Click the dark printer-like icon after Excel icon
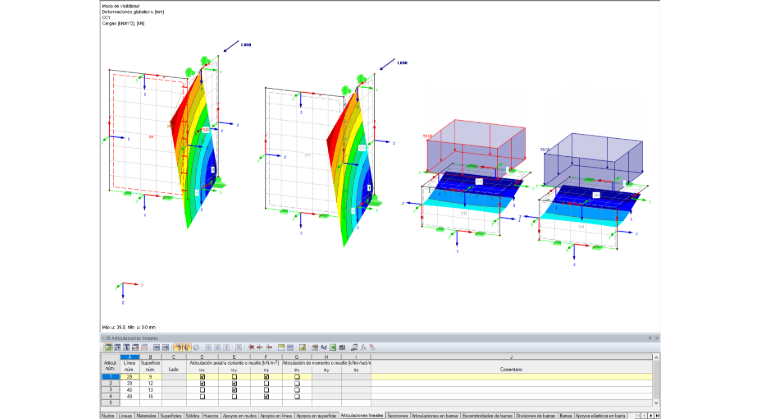This screenshot has width=760, height=419. point(342,347)
